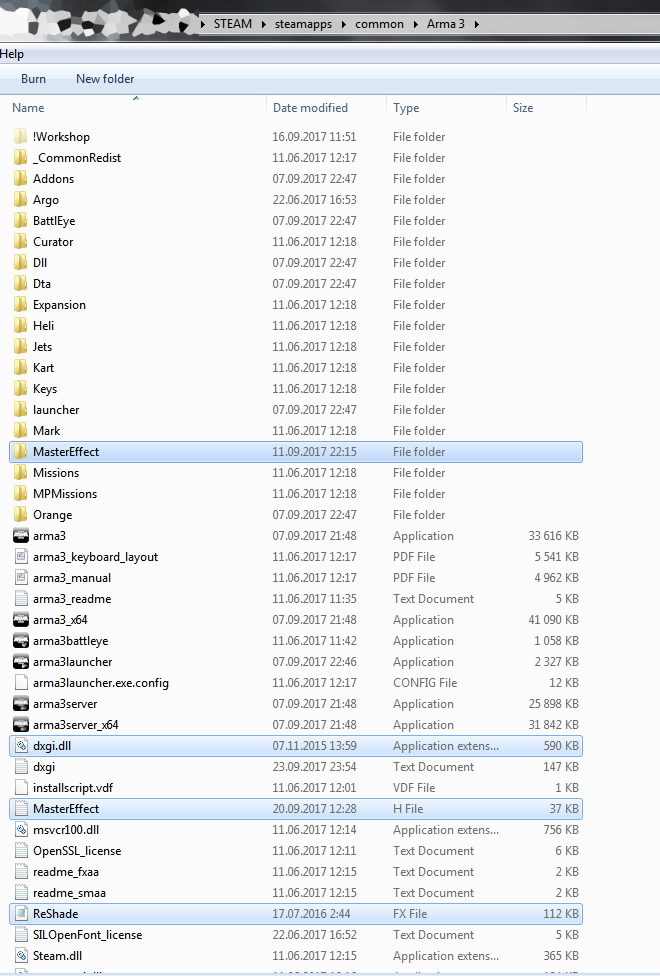Click the CONFIG File type cell
The height and width of the screenshot is (976, 660).
tap(425, 683)
